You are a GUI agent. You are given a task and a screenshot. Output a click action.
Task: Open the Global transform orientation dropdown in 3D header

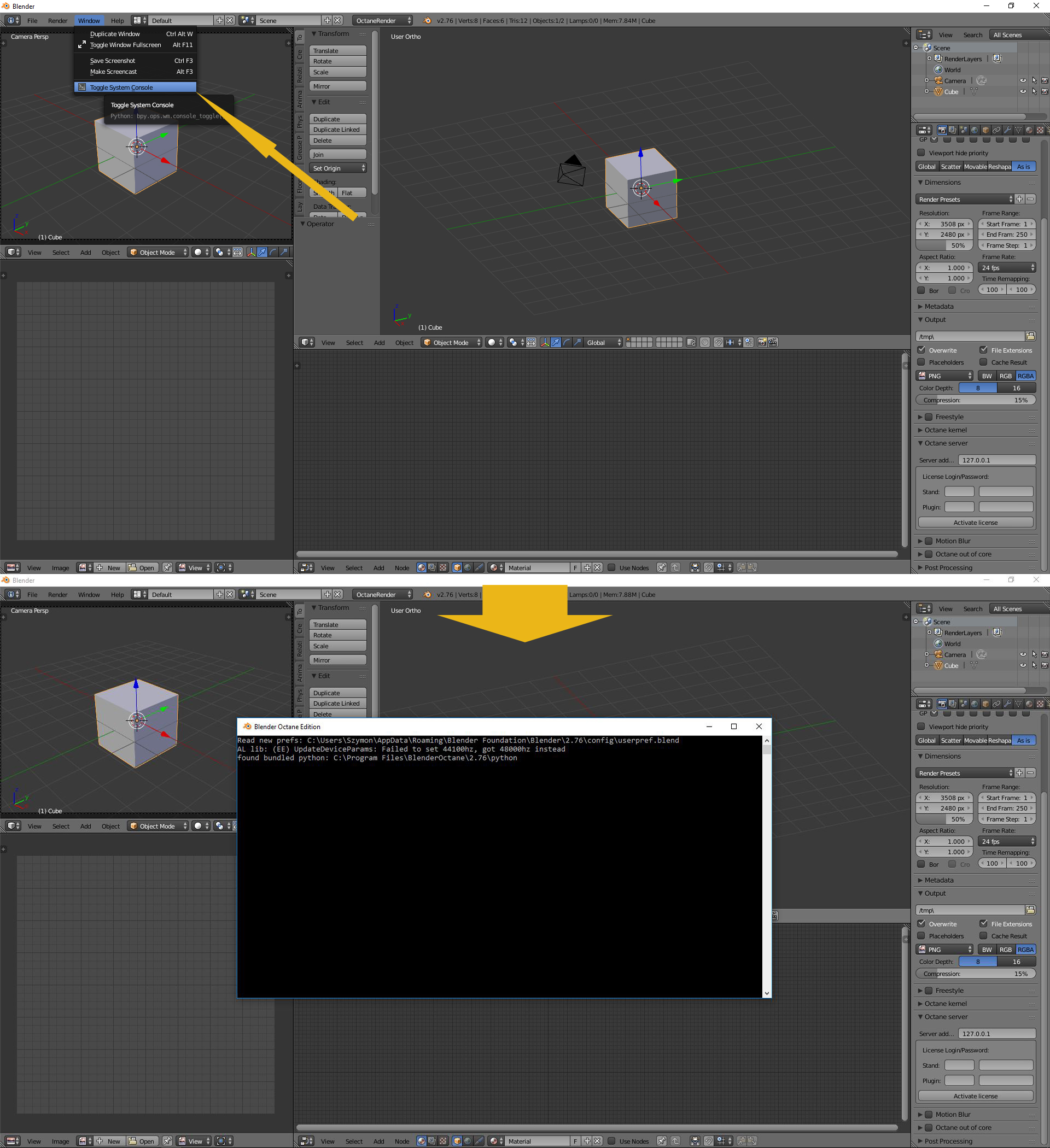(x=604, y=342)
